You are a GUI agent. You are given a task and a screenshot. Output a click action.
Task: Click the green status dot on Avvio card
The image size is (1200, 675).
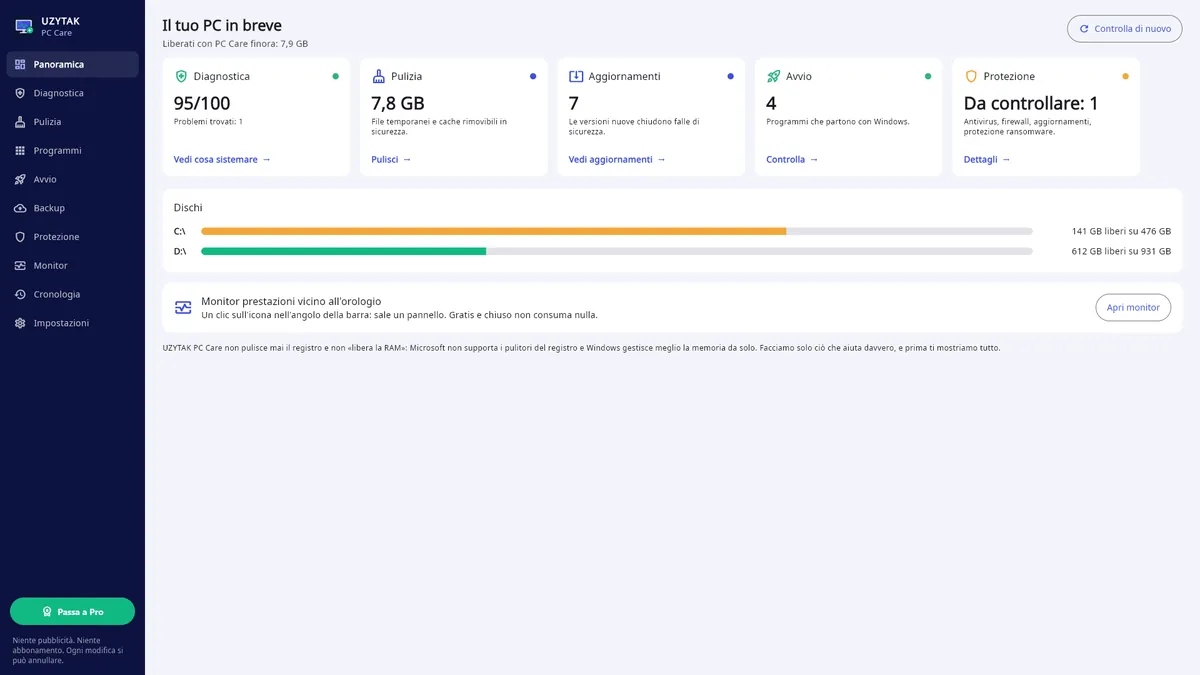pos(928,76)
